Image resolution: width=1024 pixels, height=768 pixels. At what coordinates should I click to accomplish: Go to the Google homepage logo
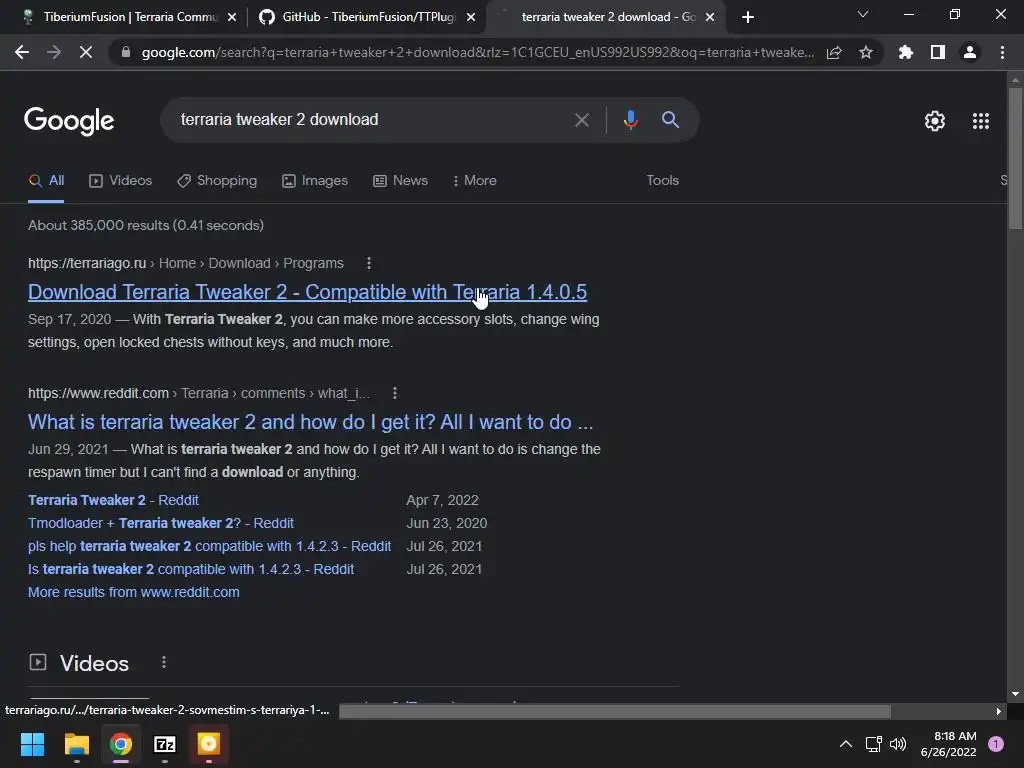tap(69, 121)
